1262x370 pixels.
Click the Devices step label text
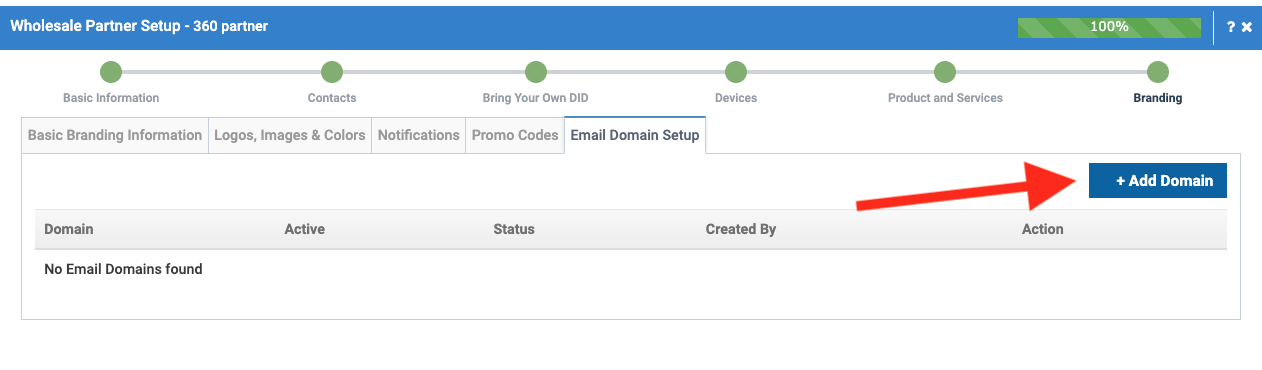coord(736,98)
